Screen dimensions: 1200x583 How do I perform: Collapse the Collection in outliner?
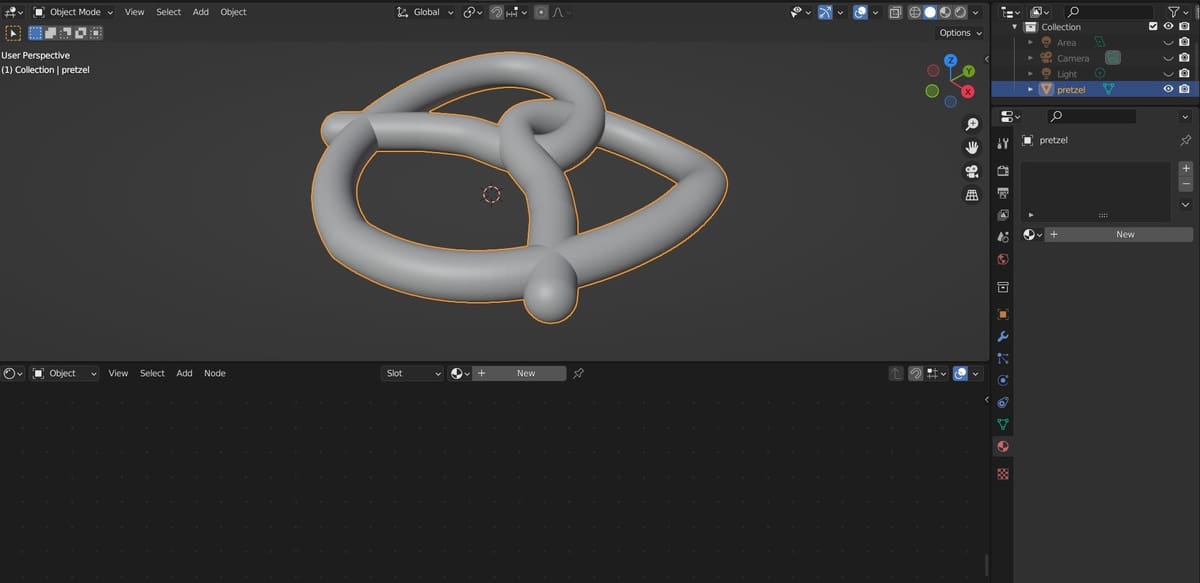[1016, 27]
